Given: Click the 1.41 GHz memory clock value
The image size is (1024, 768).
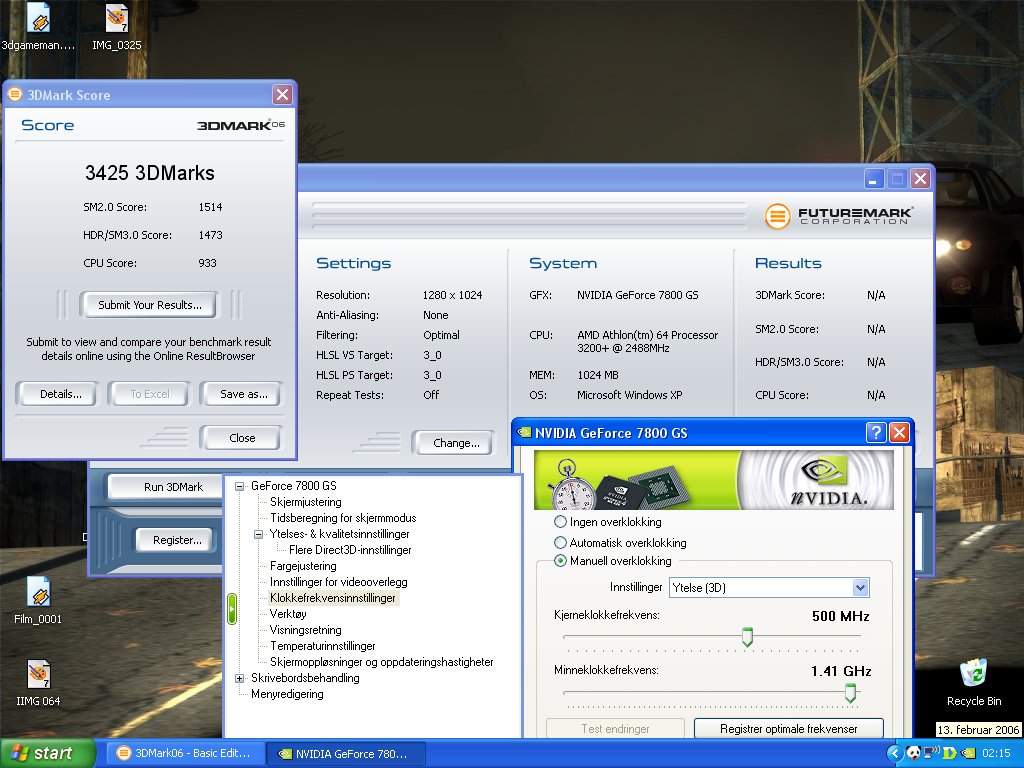Looking at the screenshot, I should point(841,671).
